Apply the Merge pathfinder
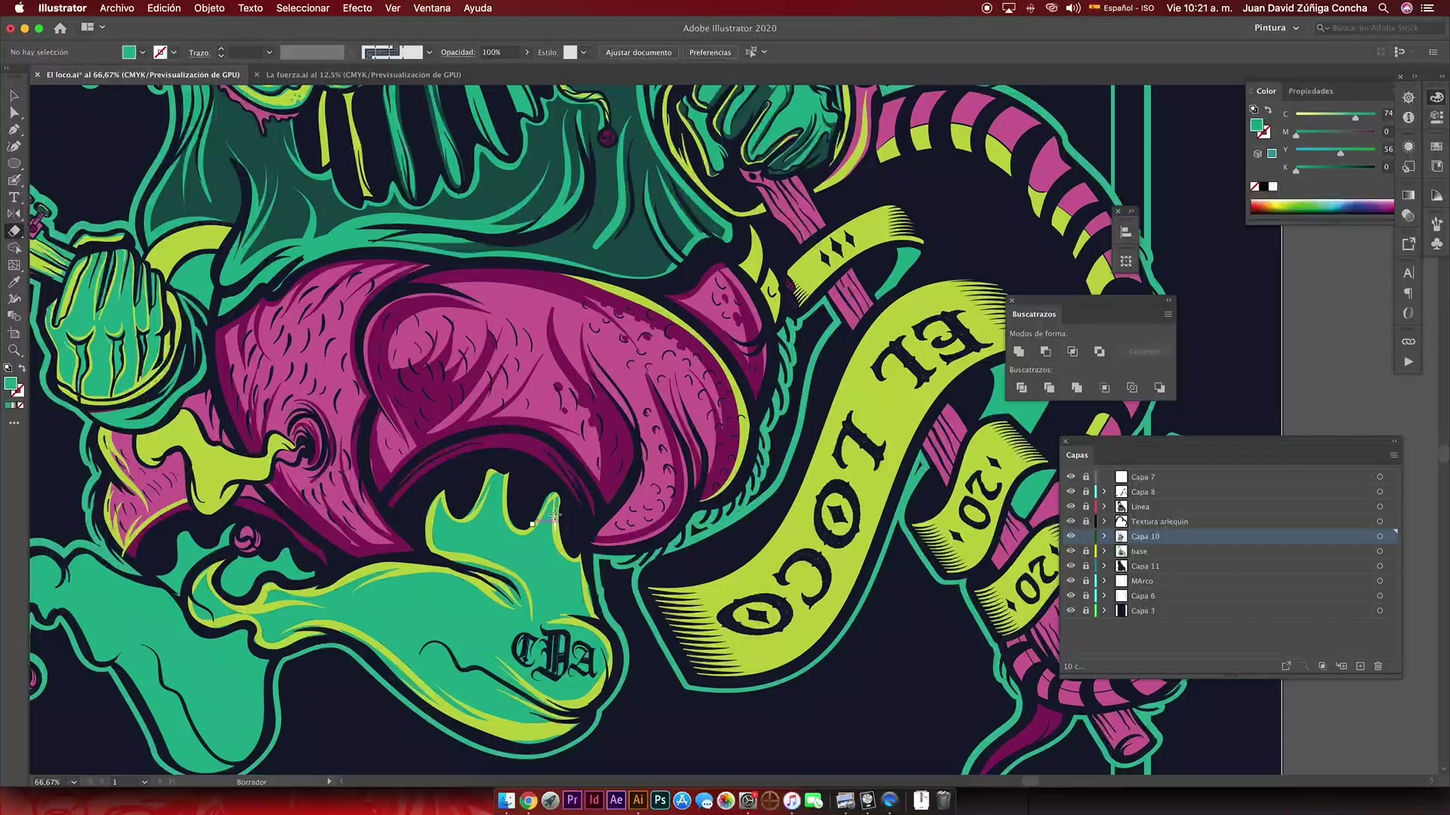 pos(1077,388)
